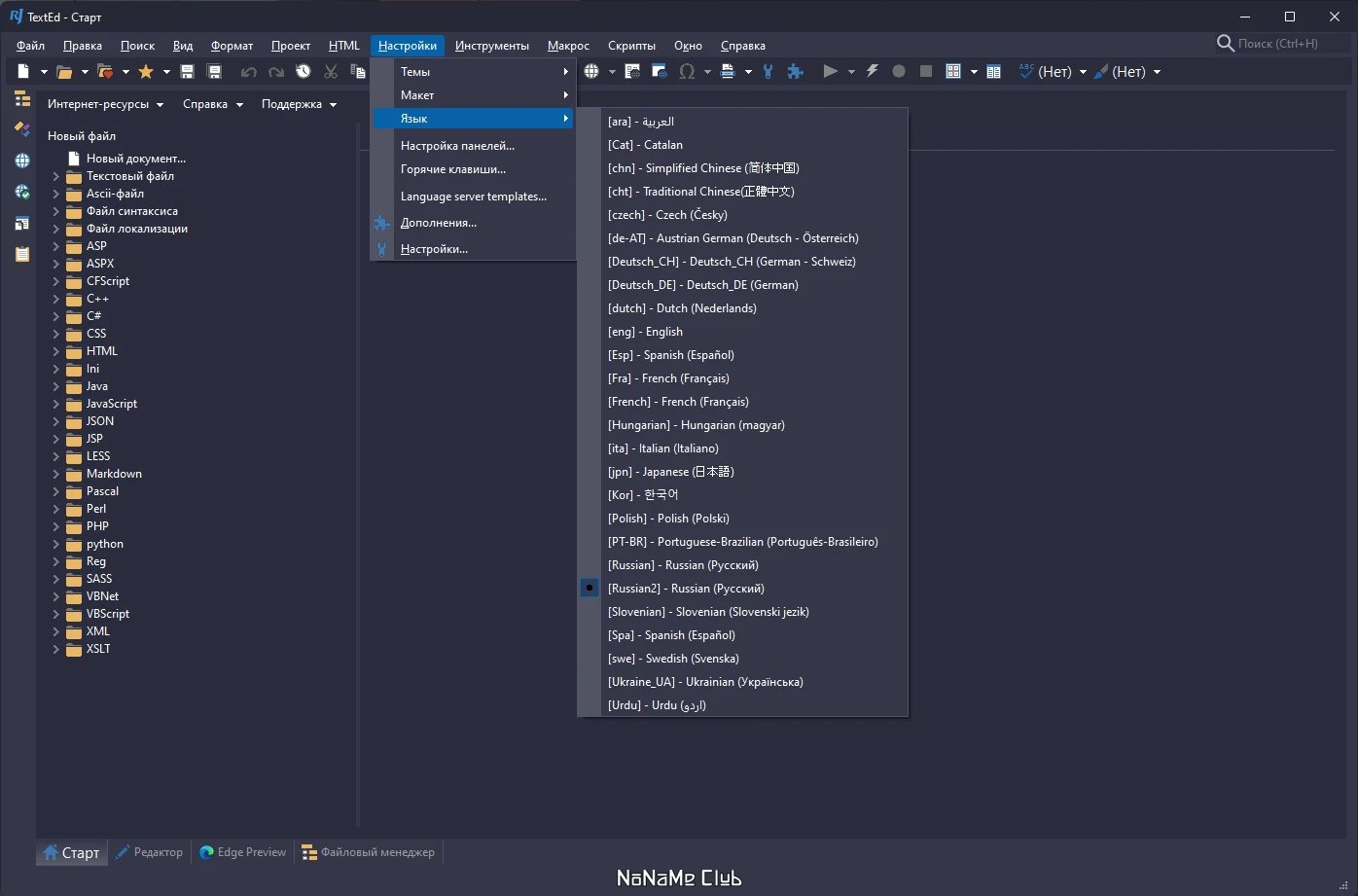
Task: Select [Cat] - Catalan language option
Action: tap(743, 144)
